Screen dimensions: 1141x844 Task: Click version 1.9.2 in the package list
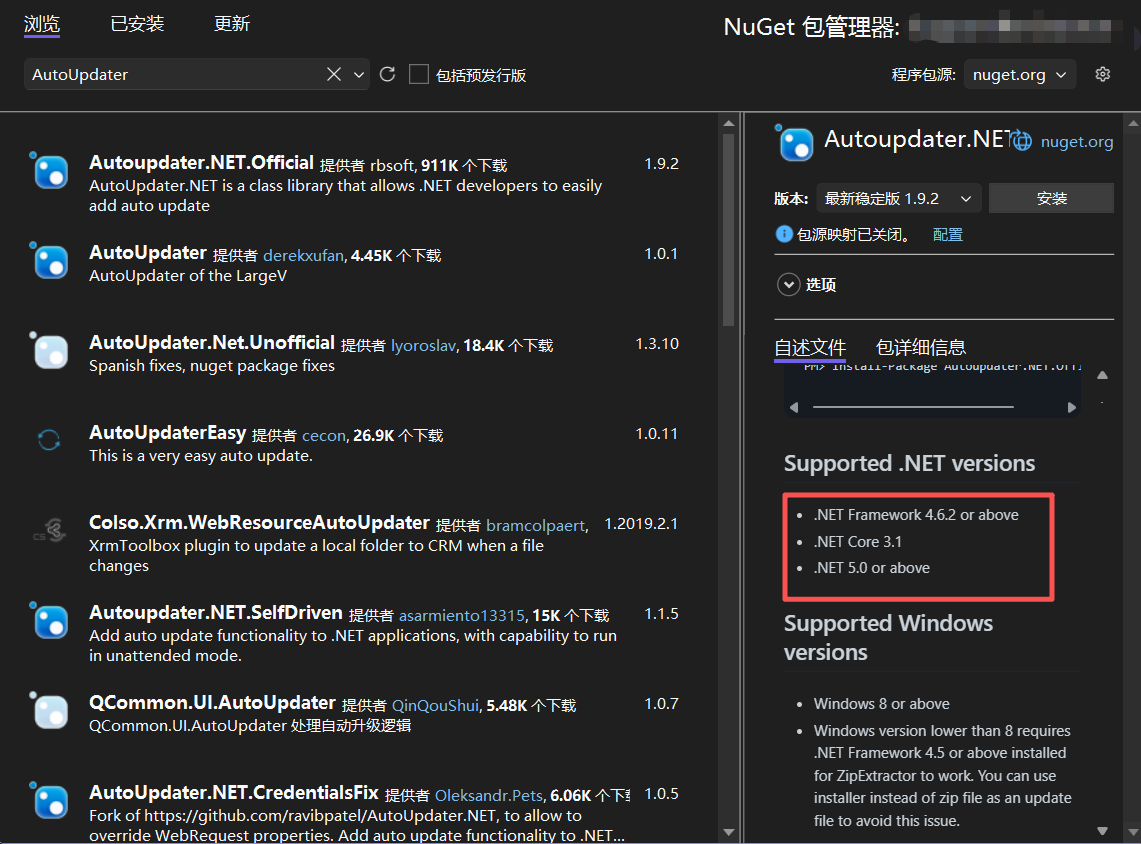[661, 164]
